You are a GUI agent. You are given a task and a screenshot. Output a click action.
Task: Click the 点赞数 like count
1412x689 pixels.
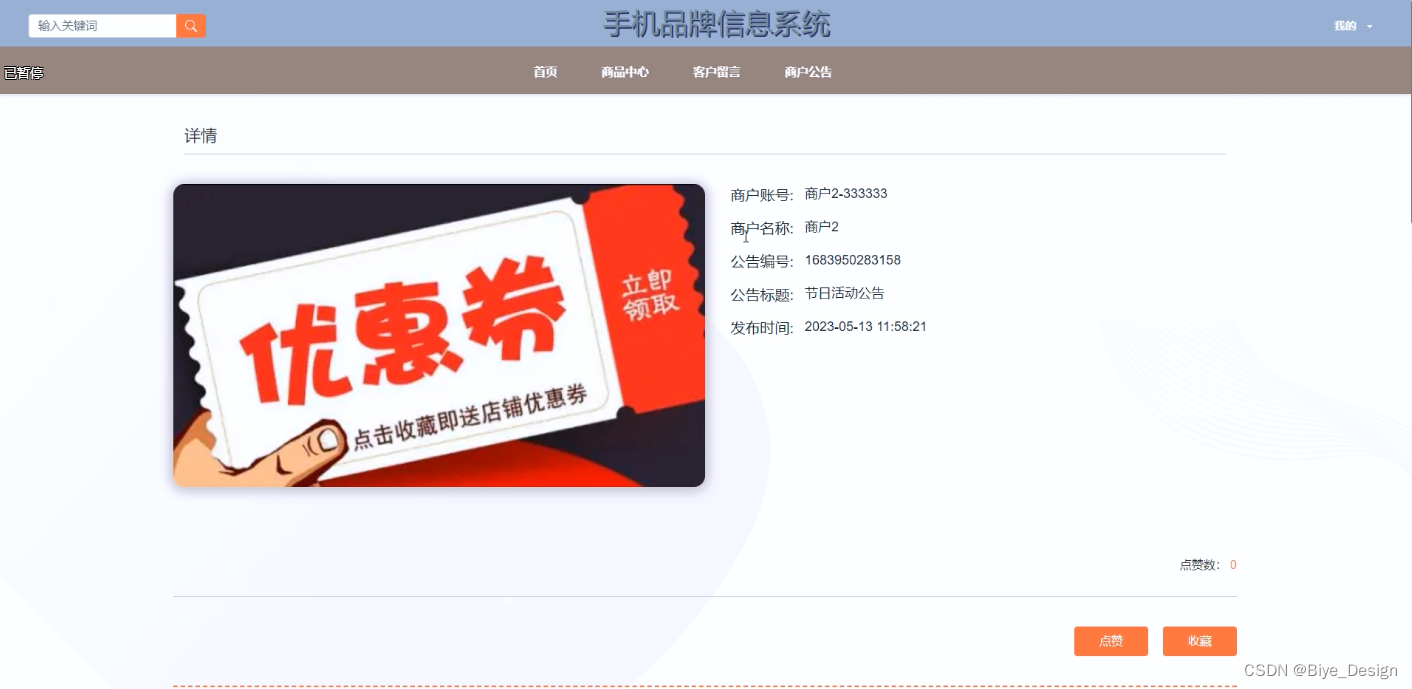point(1208,565)
